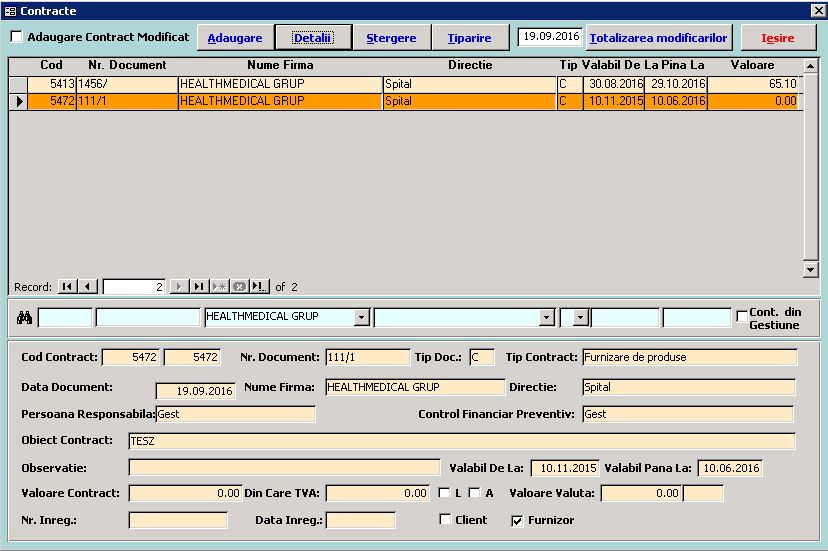
Task: Click the Contracte window title icon
Action: [10, 10]
